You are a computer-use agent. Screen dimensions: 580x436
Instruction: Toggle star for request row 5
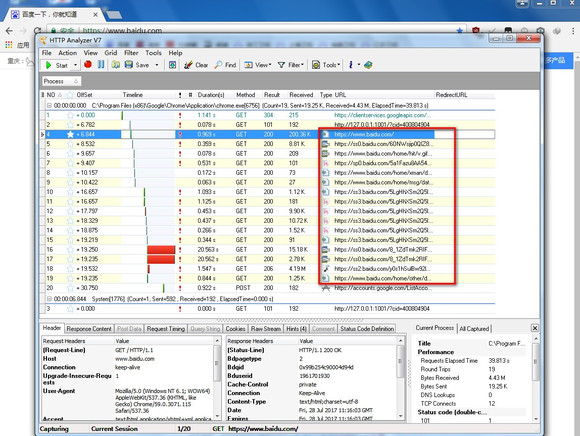click(x=70, y=144)
